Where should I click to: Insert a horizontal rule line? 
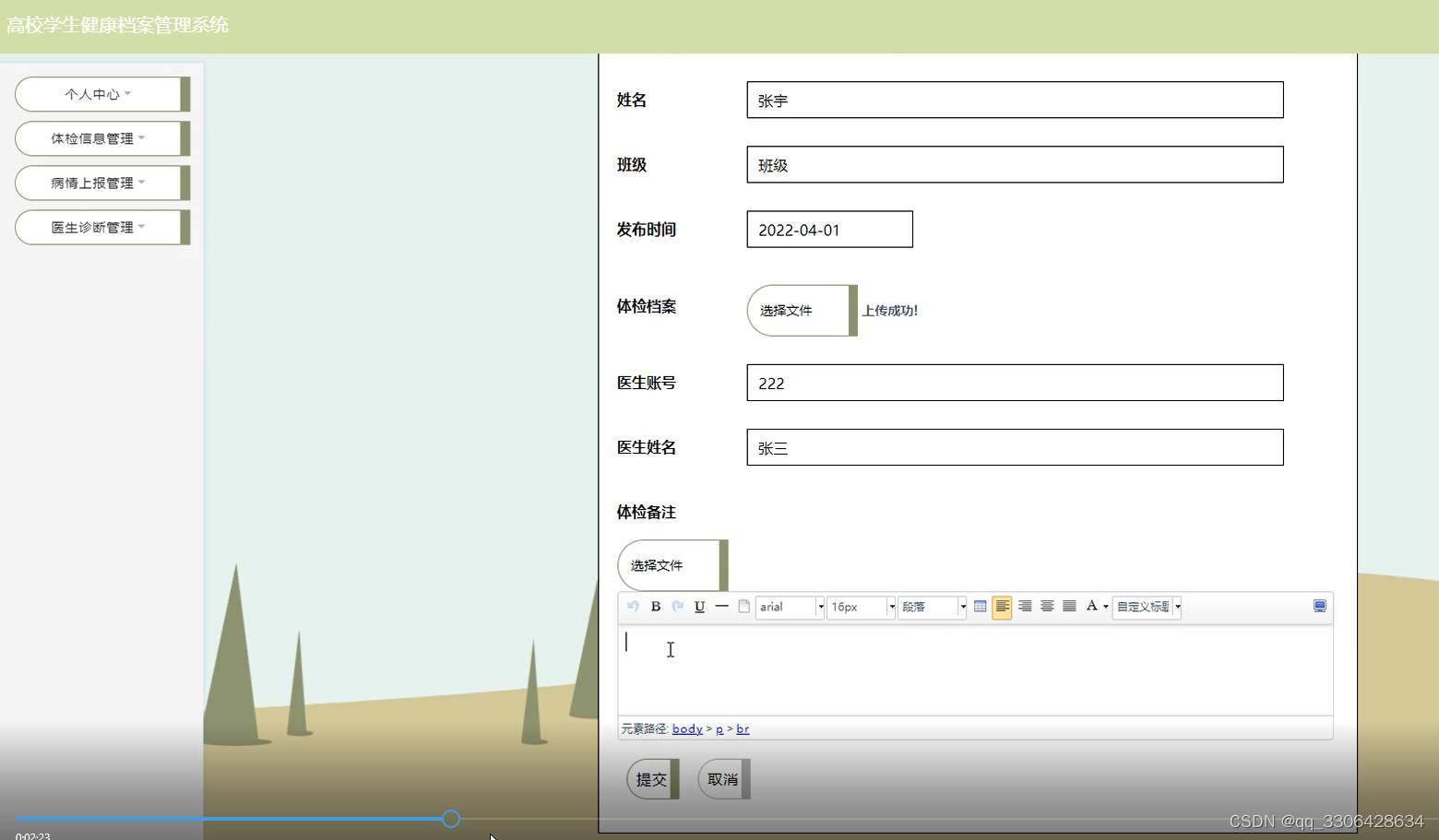coord(722,607)
